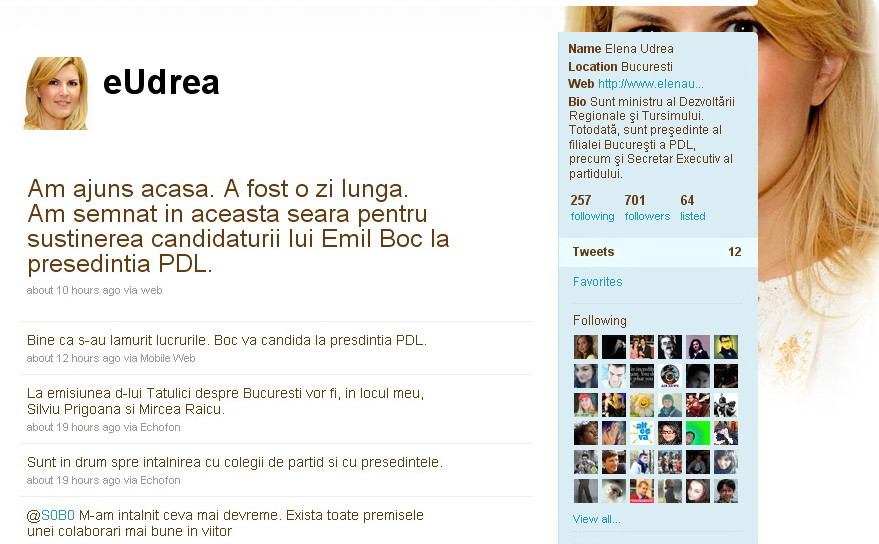Screen dimensions: 879x544
Task: Open the 'alt ce va' logo avatar
Action: pos(642,433)
